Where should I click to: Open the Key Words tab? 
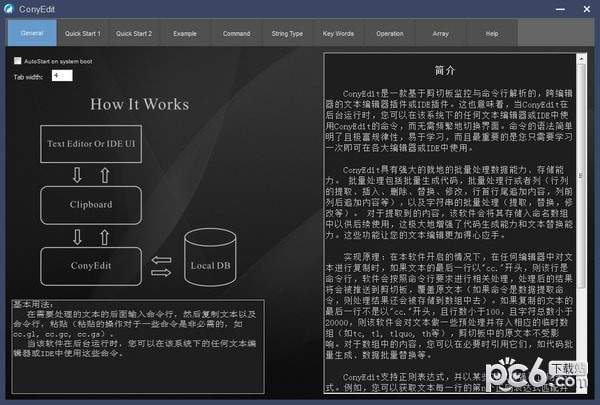(338, 33)
